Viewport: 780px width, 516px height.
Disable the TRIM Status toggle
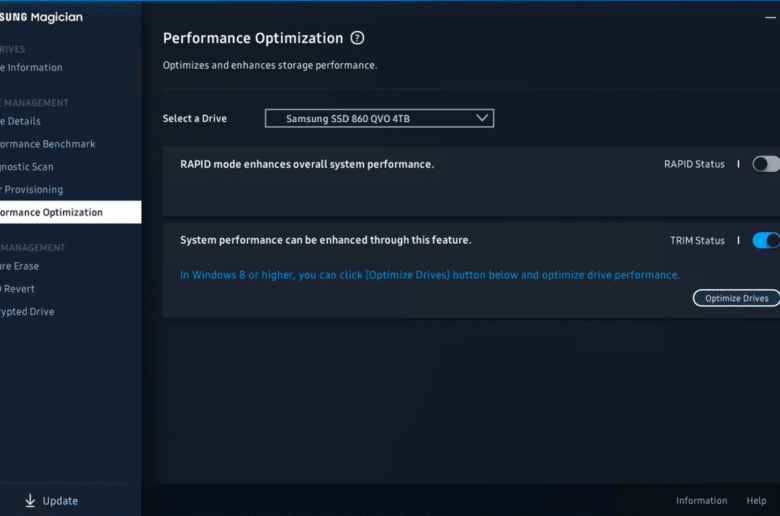click(x=766, y=240)
